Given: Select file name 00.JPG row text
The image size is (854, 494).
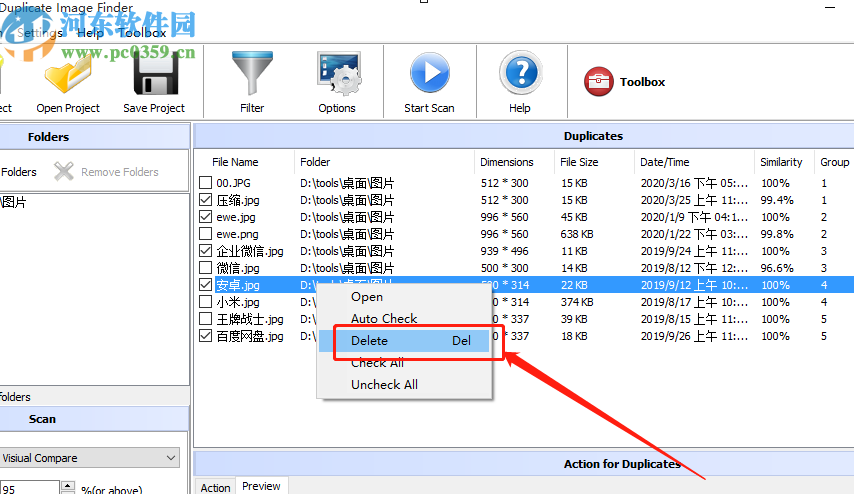Looking at the screenshot, I should tap(233, 183).
